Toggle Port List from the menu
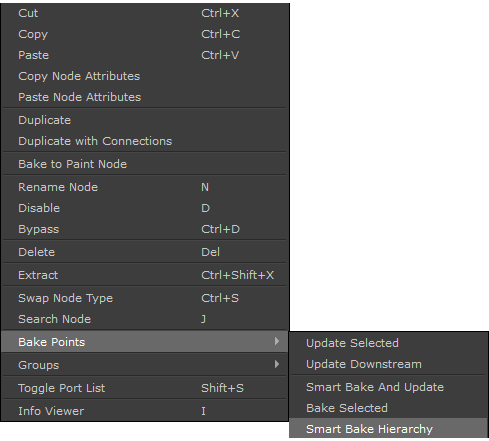 145,388
